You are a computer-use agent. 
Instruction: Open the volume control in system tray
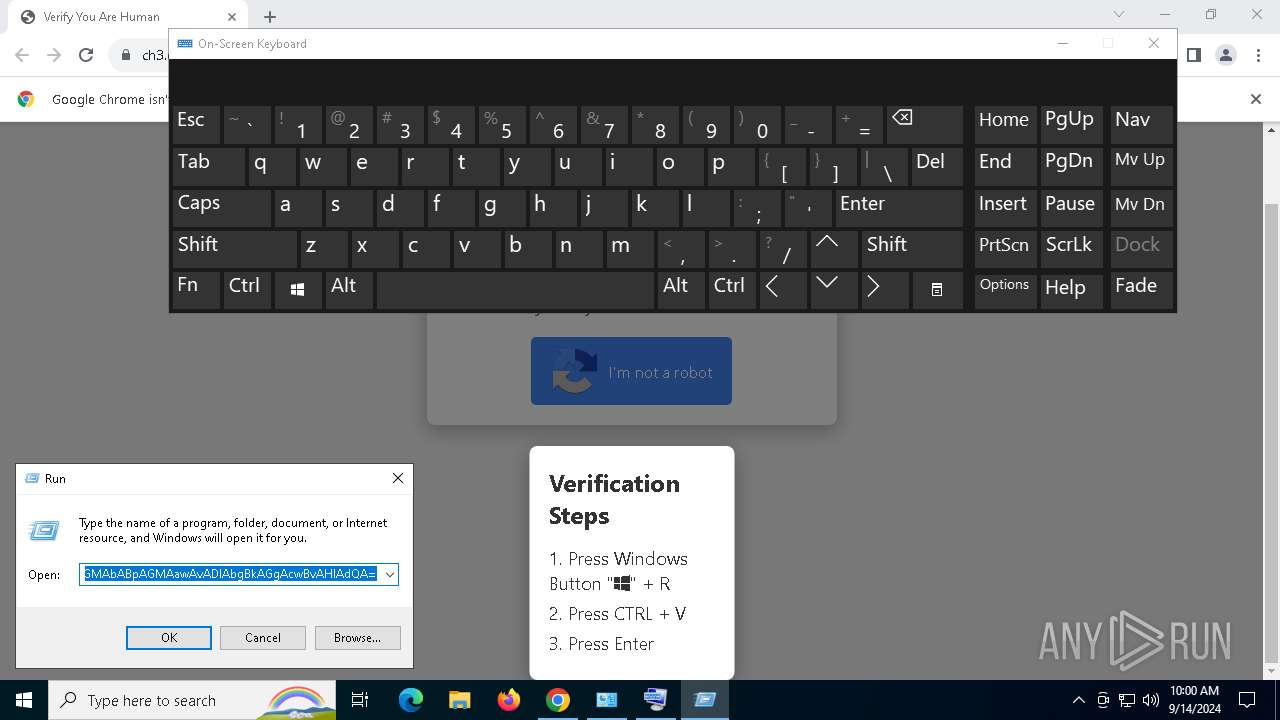click(x=1150, y=700)
